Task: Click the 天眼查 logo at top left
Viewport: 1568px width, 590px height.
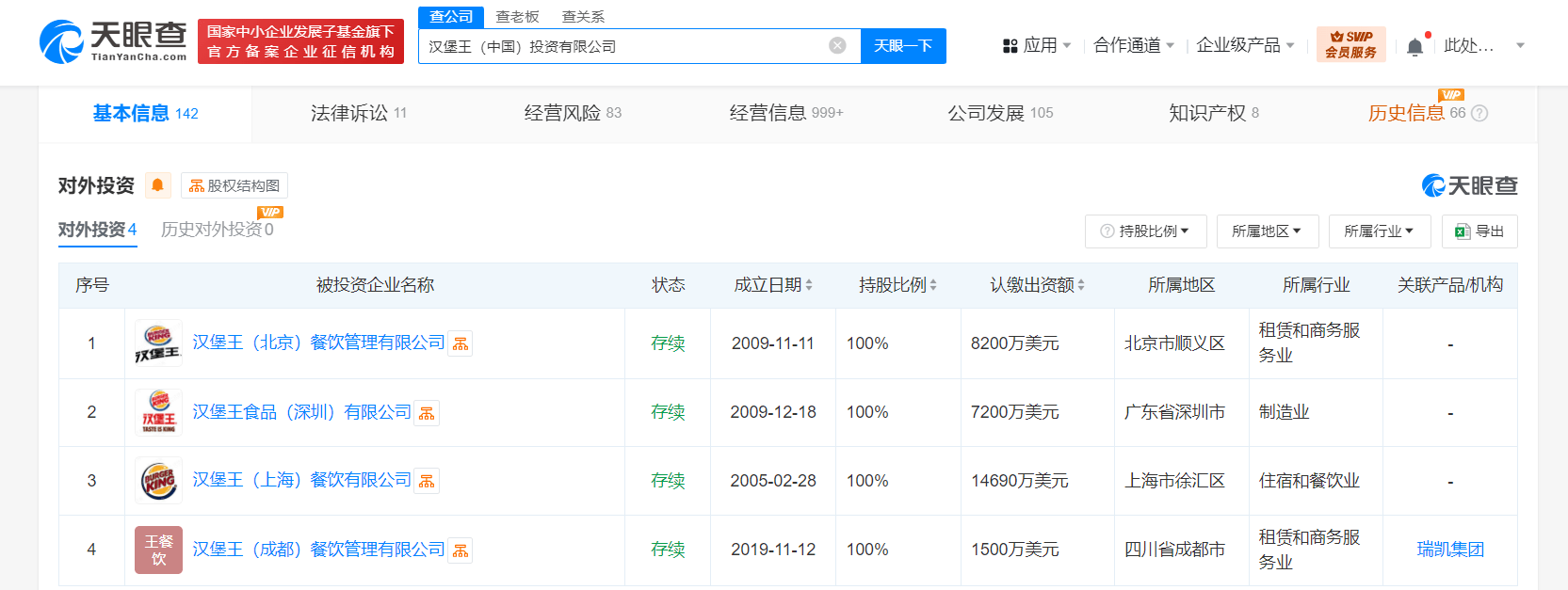Action: pyautogui.click(x=113, y=42)
